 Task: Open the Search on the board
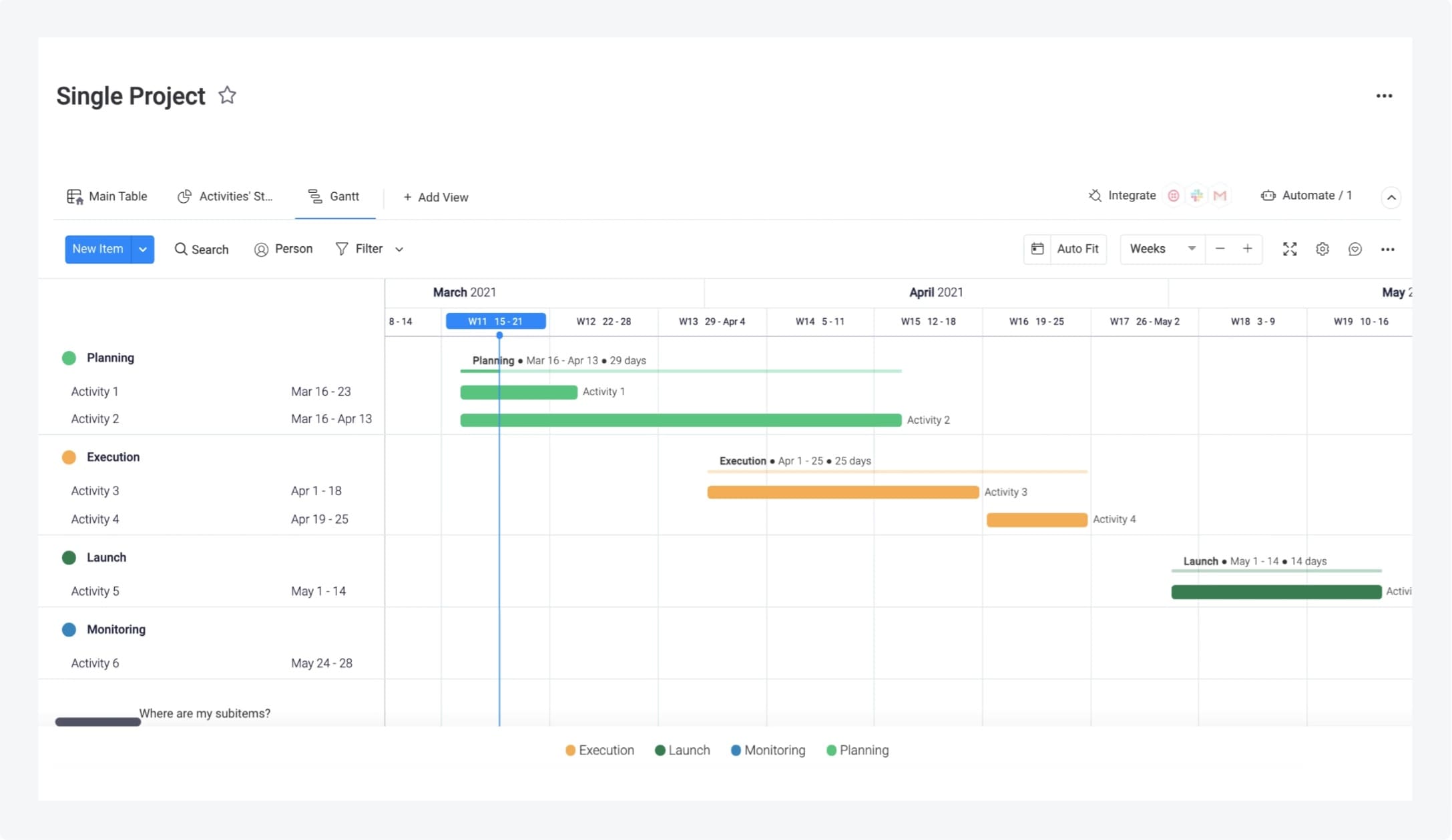pyautogui.click(x=202, y=249)
